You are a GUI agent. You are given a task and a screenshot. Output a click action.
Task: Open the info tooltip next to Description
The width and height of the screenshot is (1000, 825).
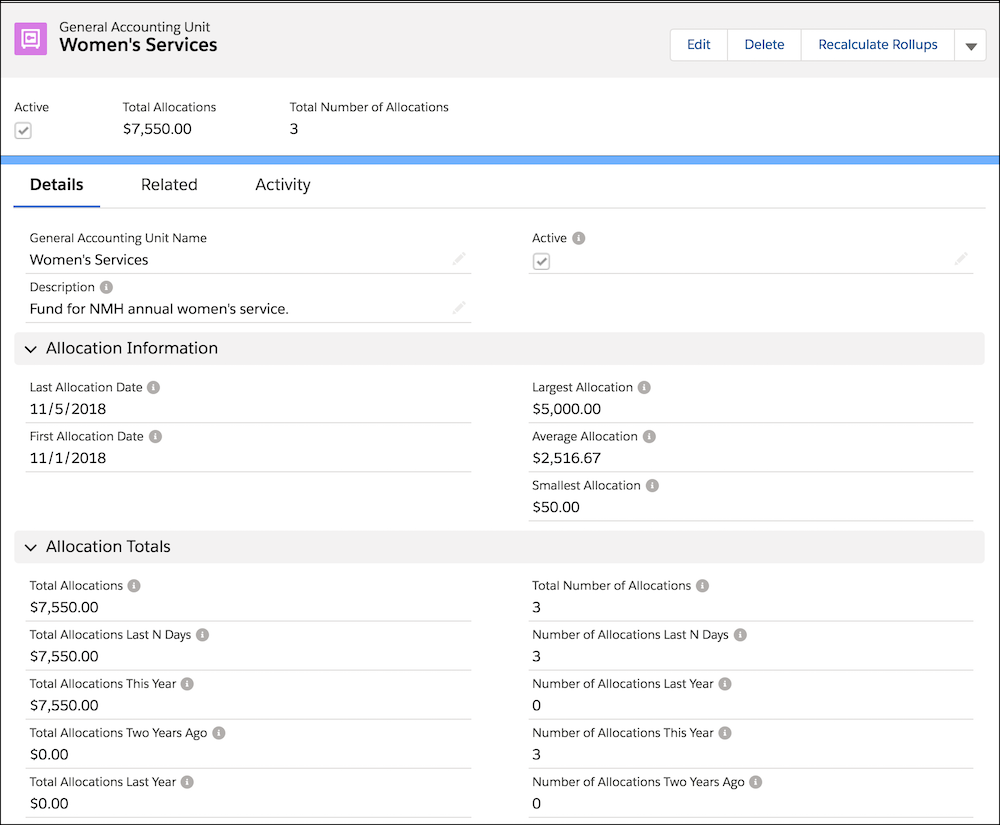(x=108, y=287)
